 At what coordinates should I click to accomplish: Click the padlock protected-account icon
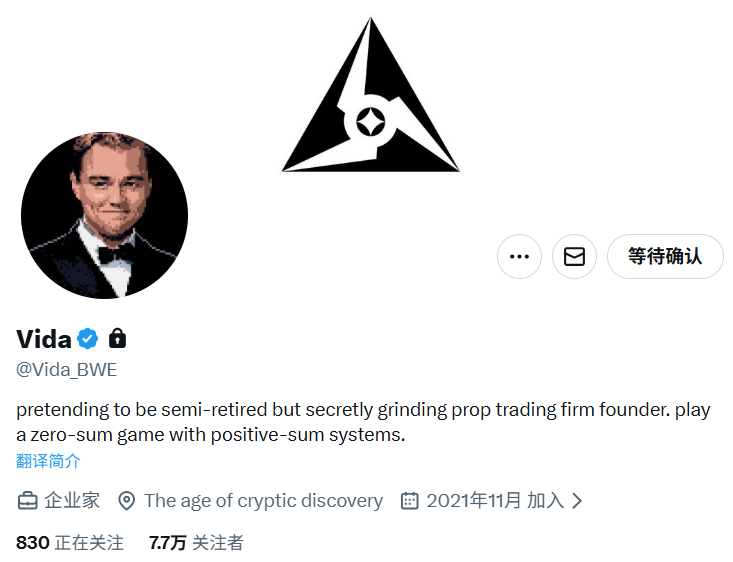coord(117,338)
